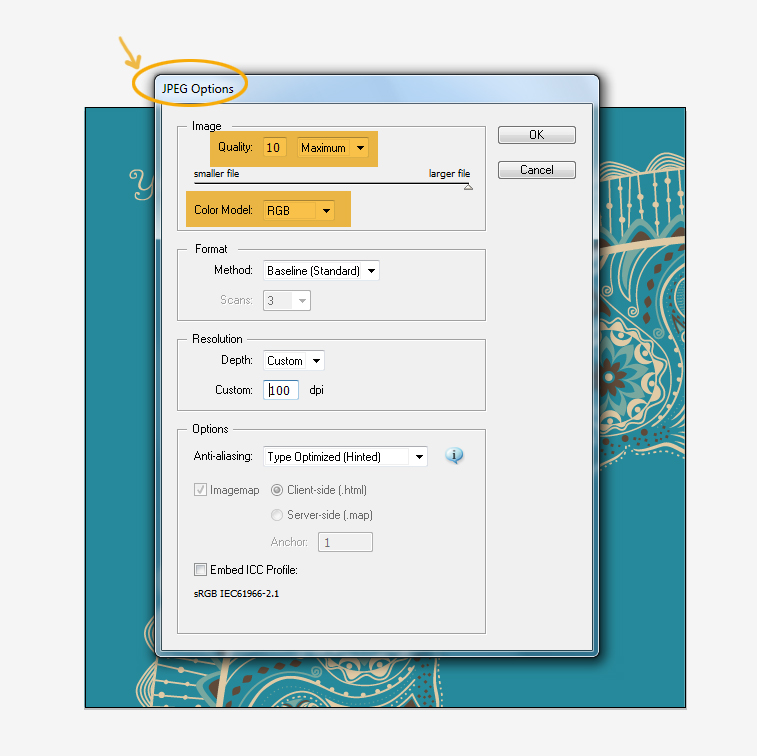Open the Anti-aliasing dropdown

pos(345,456)
